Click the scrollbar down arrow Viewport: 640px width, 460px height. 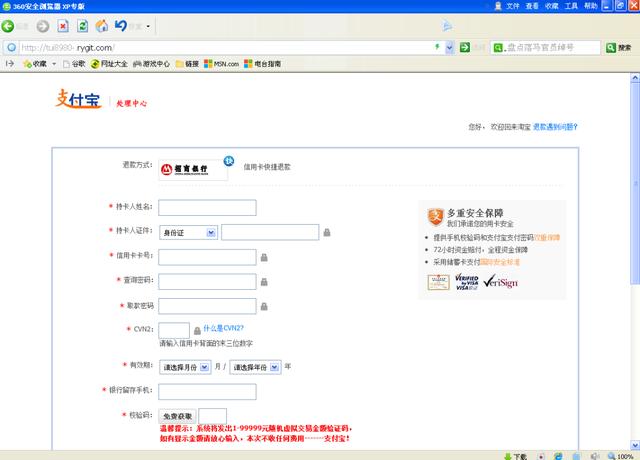pos(635,445)
